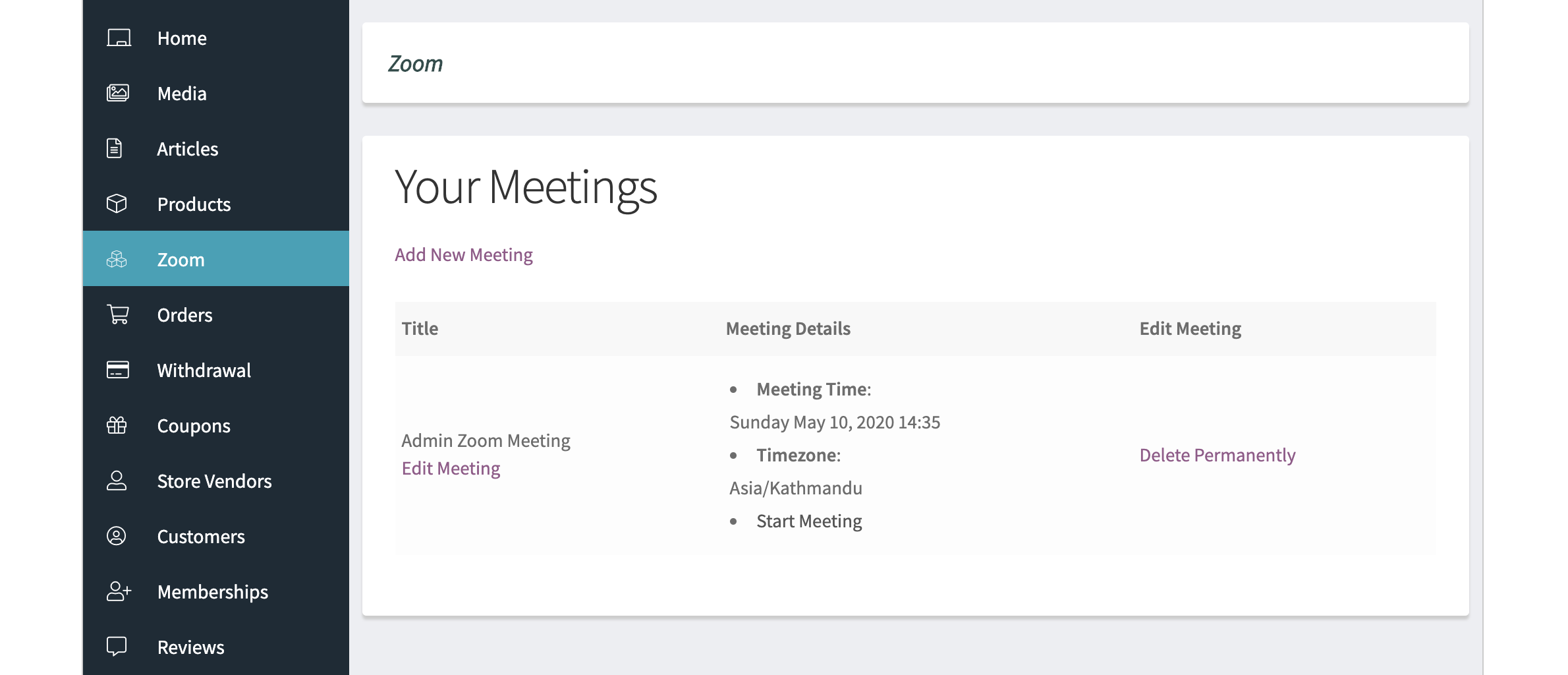Click the Media pictures icon

(118, 93)
